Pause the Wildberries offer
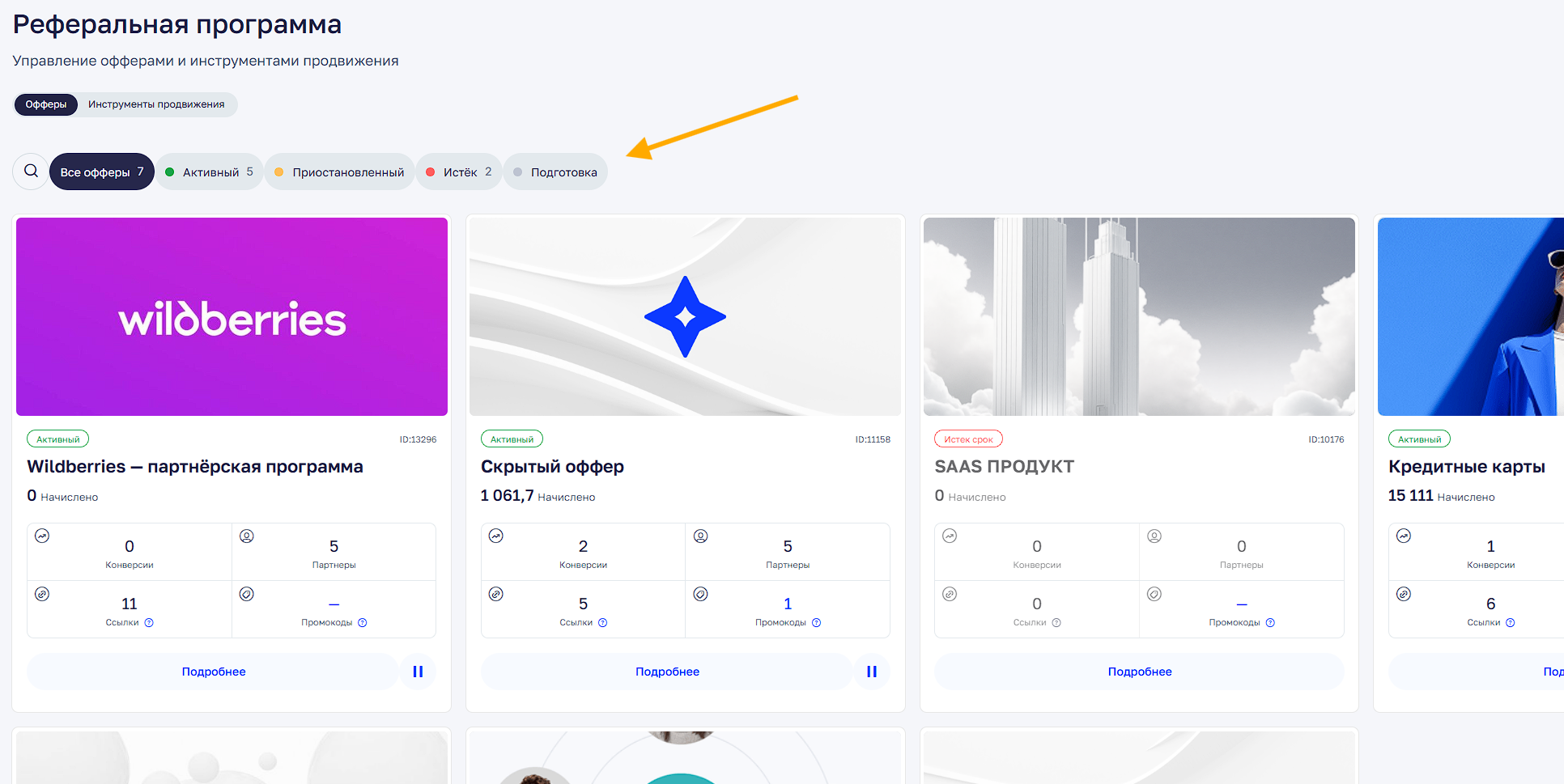This screenshot has width=1564, height=784. pos(418,672)
